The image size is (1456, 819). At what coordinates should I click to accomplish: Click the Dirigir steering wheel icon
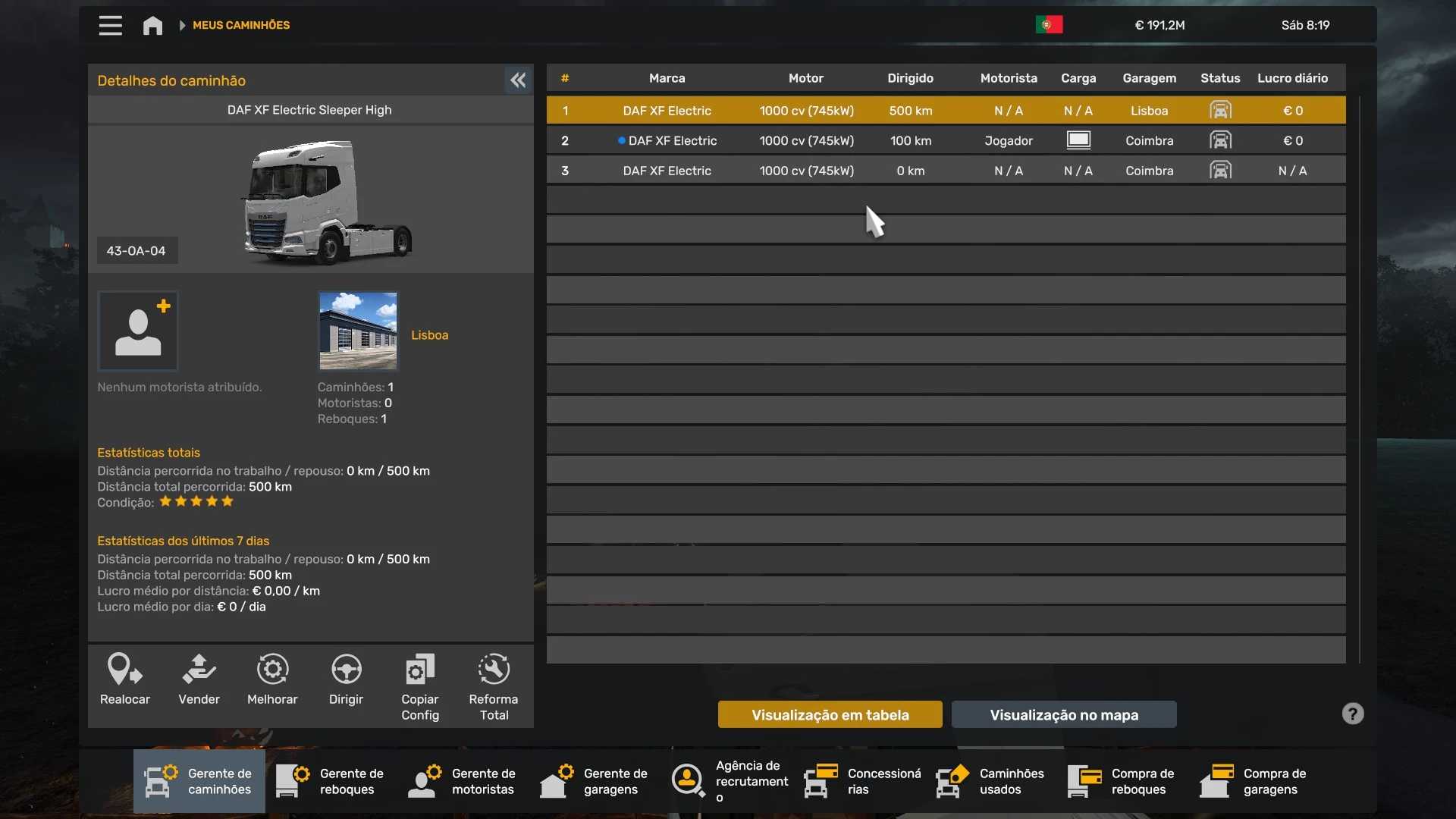(x=346, y=670)
